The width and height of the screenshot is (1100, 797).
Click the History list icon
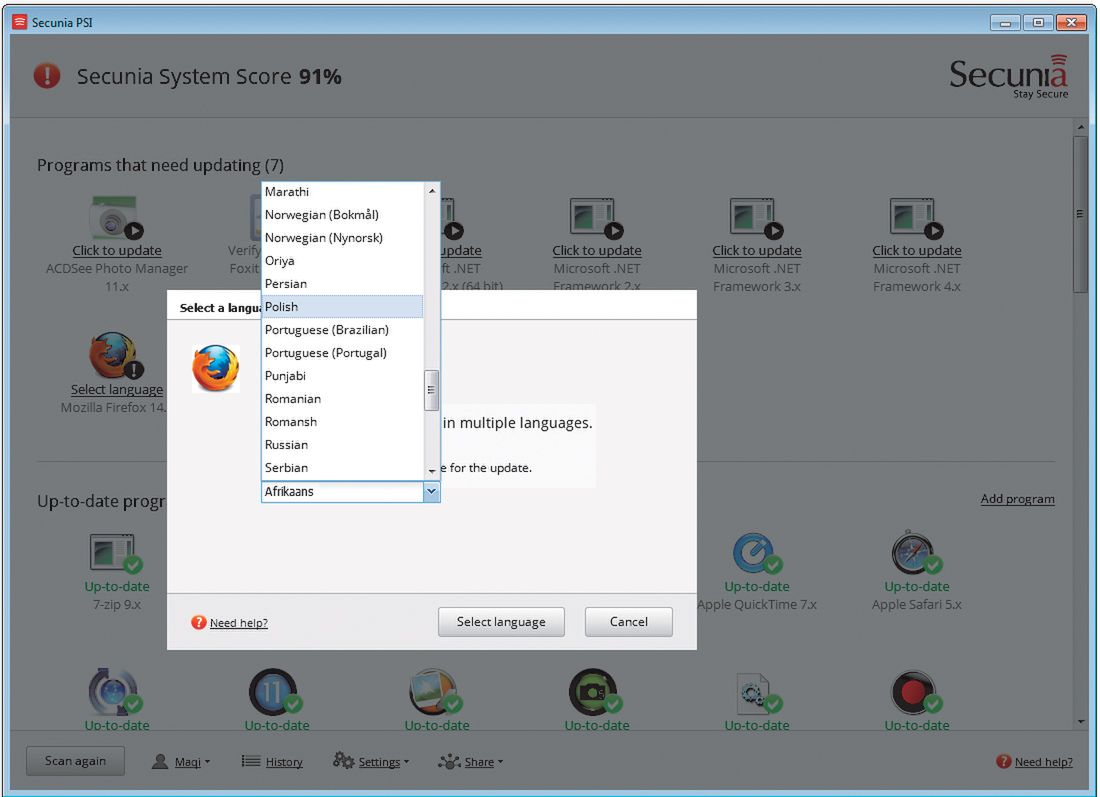(250, 761)
